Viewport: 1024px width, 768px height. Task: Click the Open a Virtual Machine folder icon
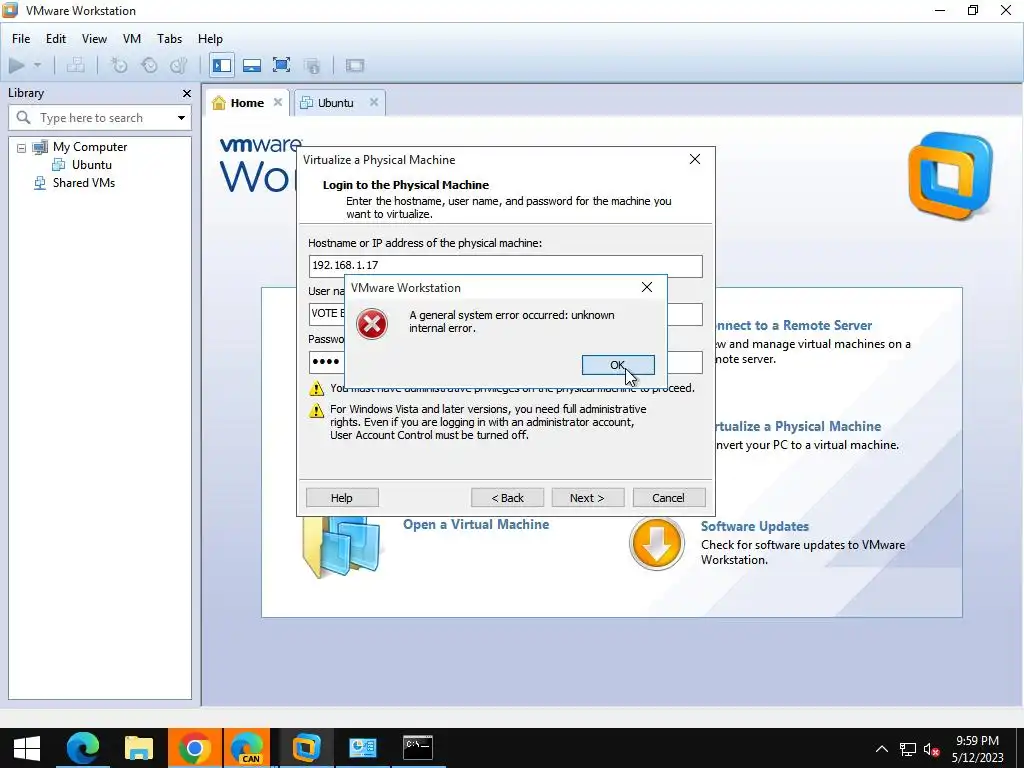tap(341, 547)
